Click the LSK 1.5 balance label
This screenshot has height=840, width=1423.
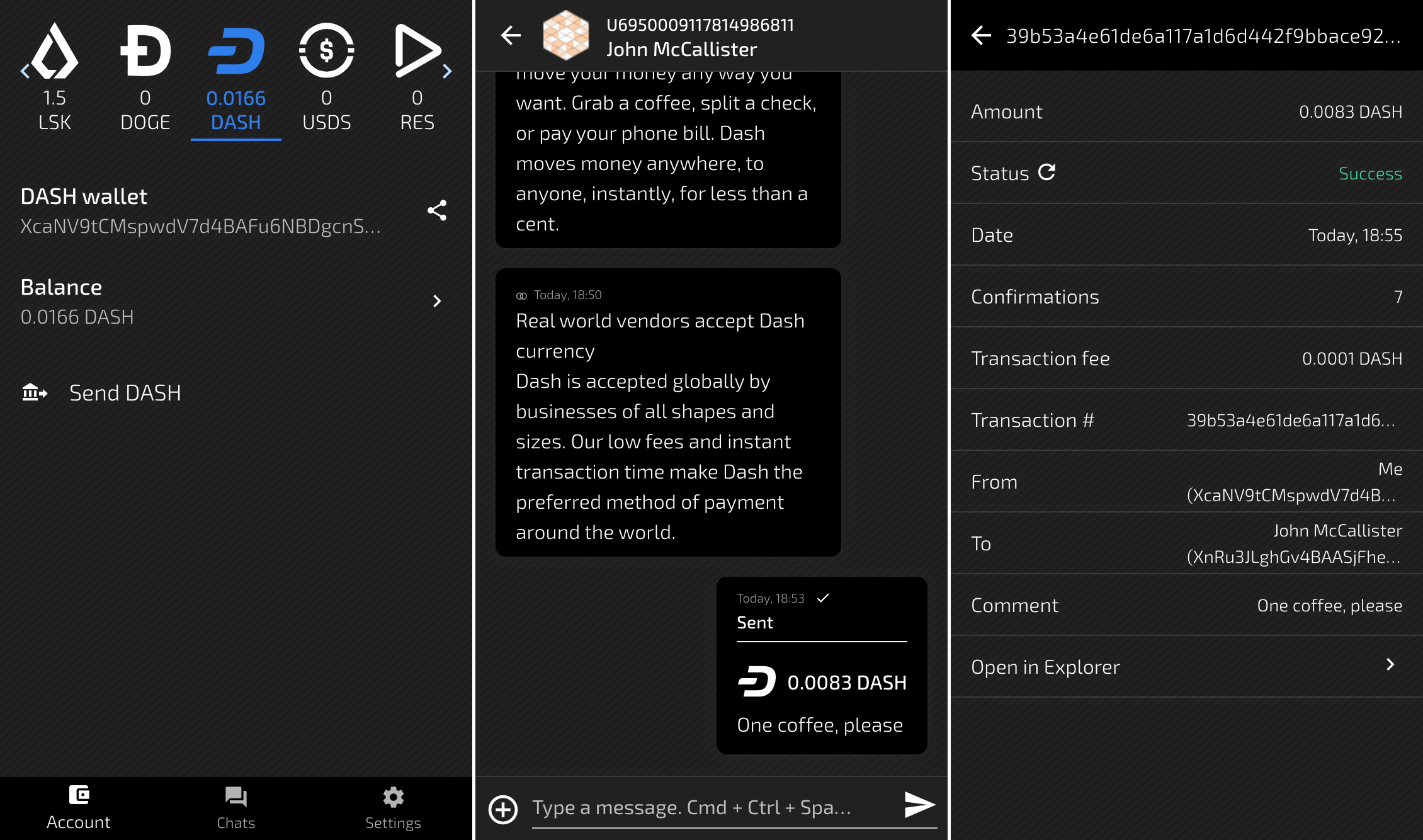[55, 98]
